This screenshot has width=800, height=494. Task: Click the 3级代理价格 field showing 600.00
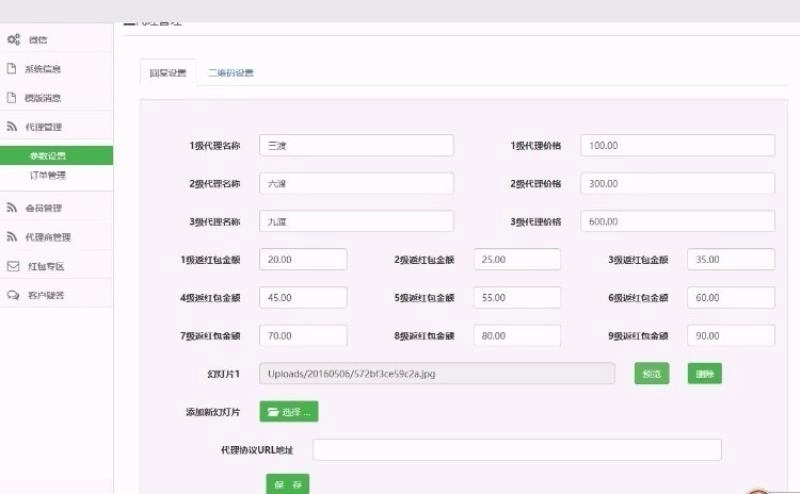(x=678, y=221)
